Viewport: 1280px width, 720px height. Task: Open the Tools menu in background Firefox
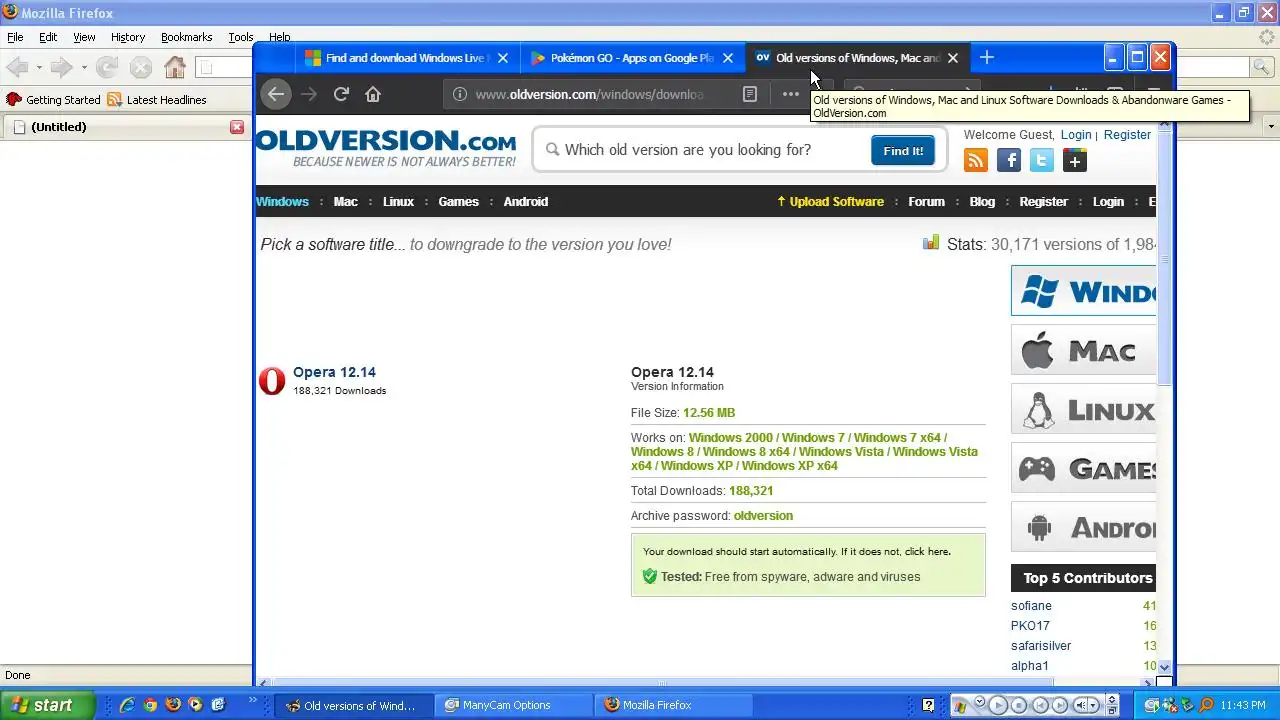[241, 37]
